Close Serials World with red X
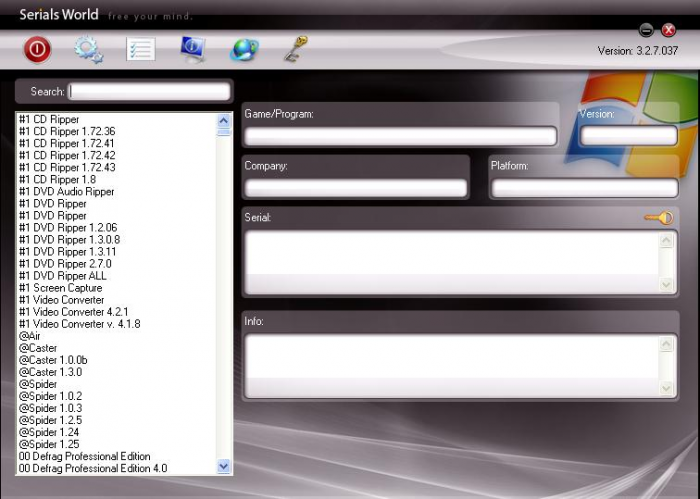The image size is (700, 499). pos(668,30)
